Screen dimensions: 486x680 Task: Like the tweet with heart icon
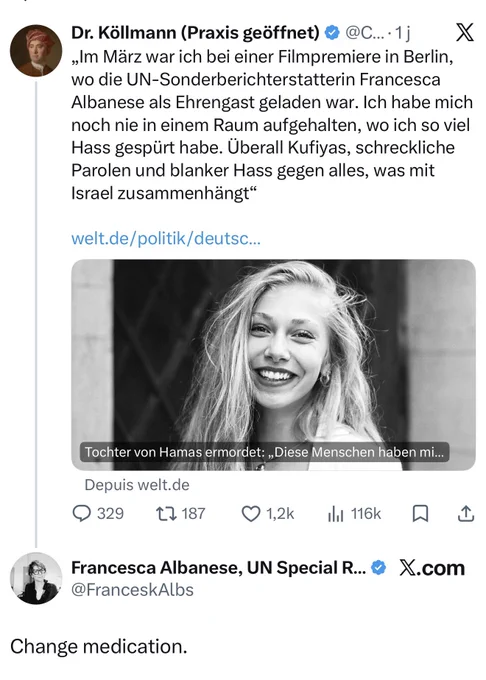251,514
